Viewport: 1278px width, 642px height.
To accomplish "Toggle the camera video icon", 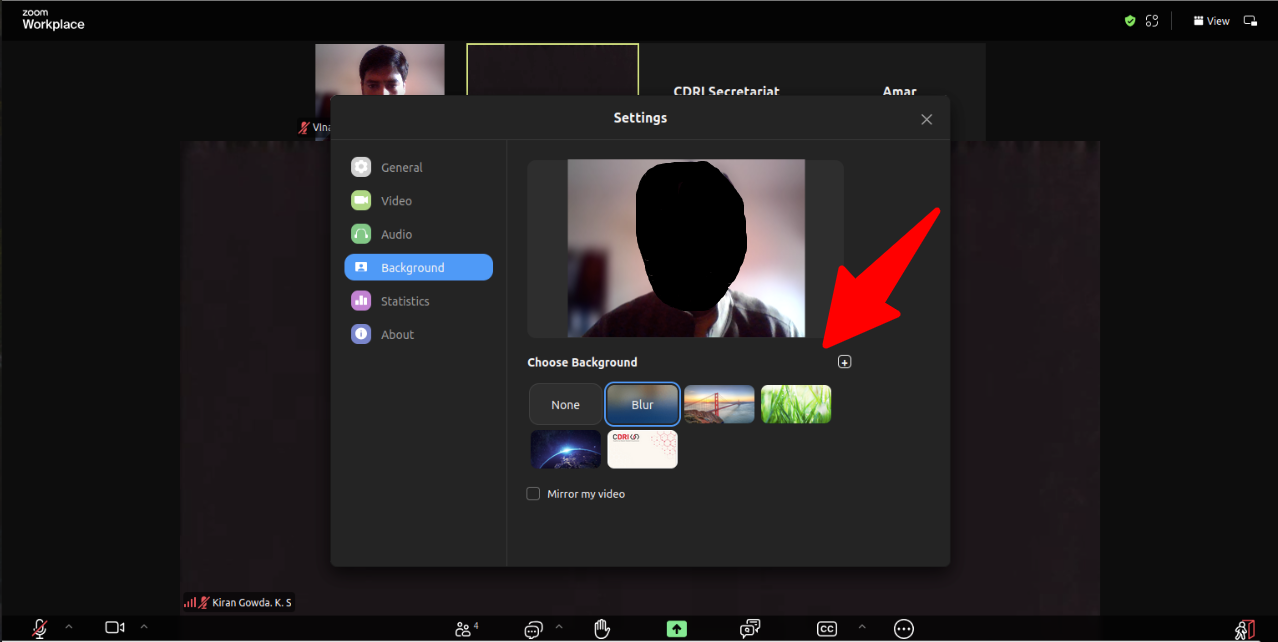I will (x=115, y=627).
